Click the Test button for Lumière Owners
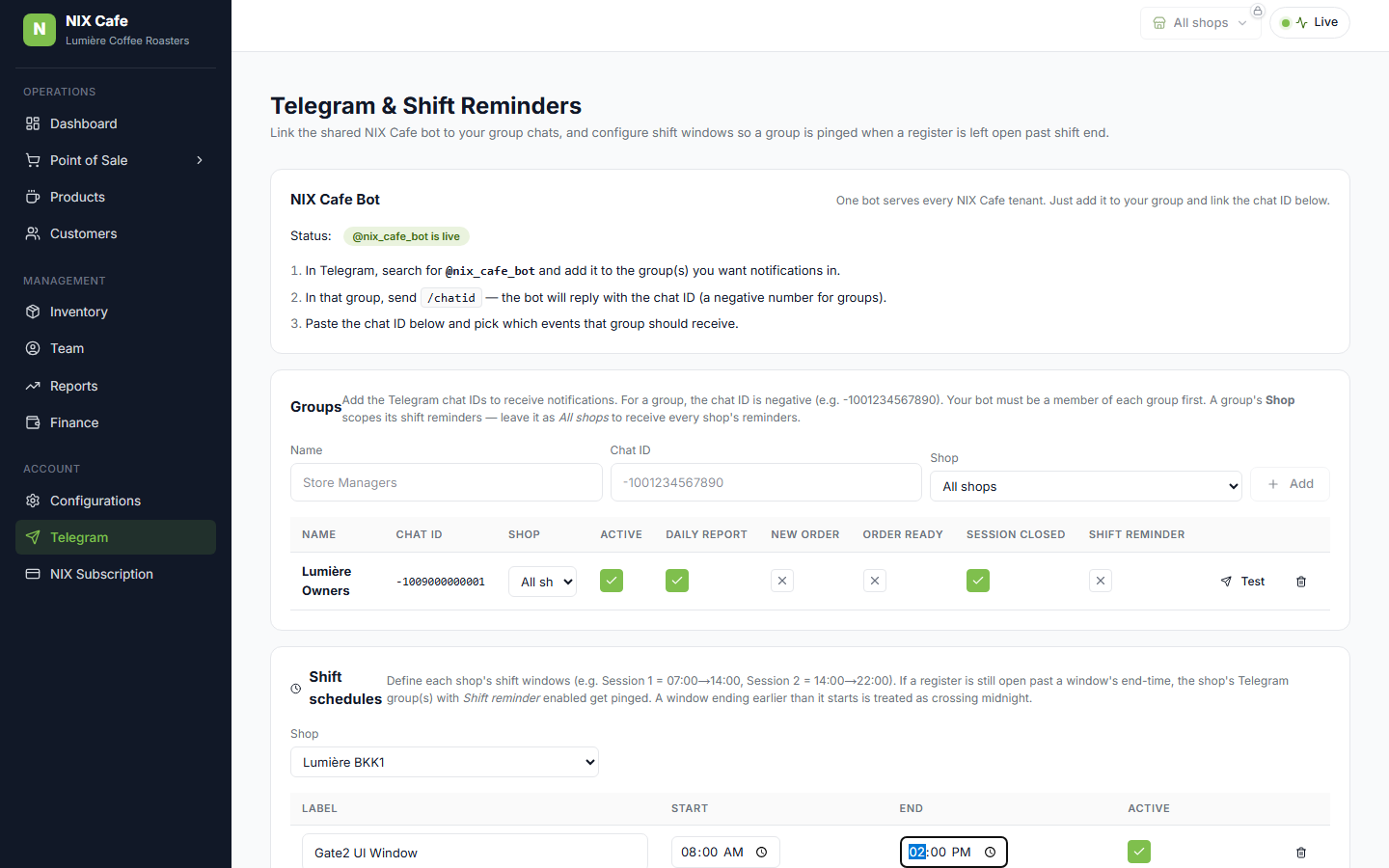The width and height of the screenshot is (1389, 868). tap(1242, 582)
